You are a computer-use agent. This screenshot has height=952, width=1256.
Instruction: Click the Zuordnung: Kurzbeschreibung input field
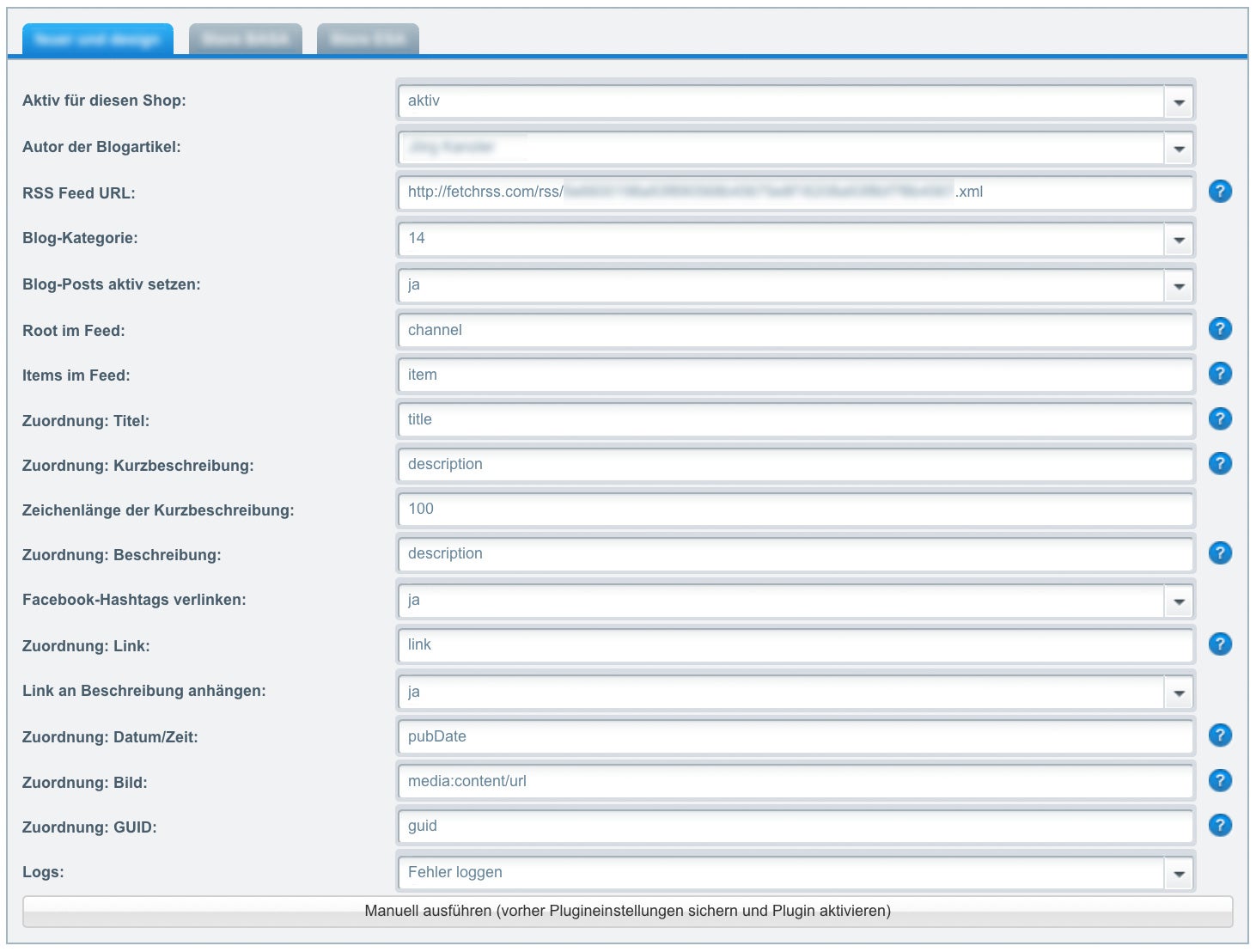[x=796, y=464]
